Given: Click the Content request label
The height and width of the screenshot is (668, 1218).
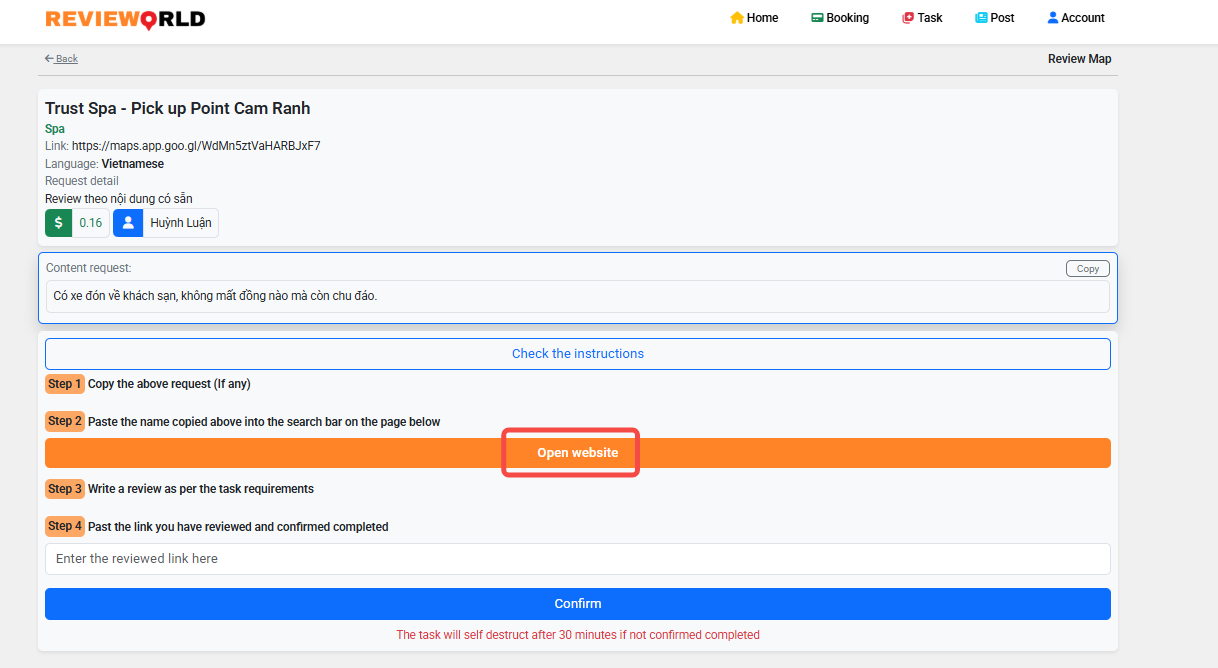Looking at the screenshot, I should pyautogui.click(x=89, y=268).
